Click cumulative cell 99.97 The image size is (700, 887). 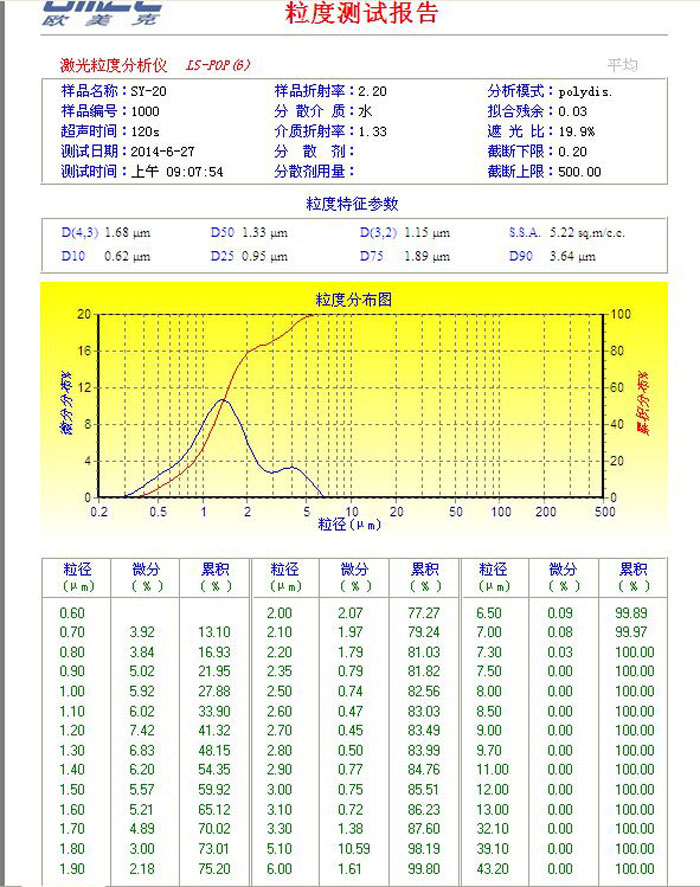632,632
